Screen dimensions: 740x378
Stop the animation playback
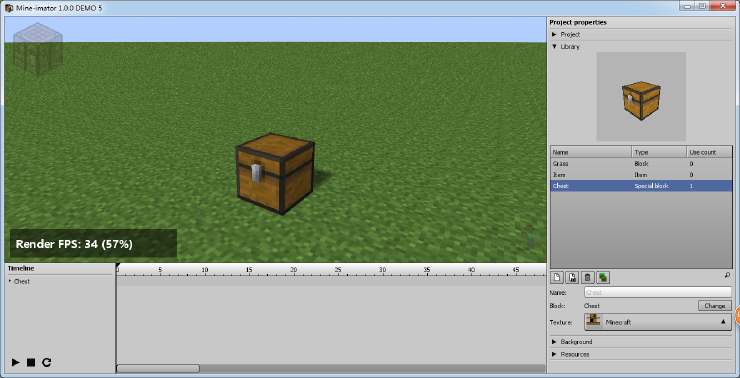[31, 362]
